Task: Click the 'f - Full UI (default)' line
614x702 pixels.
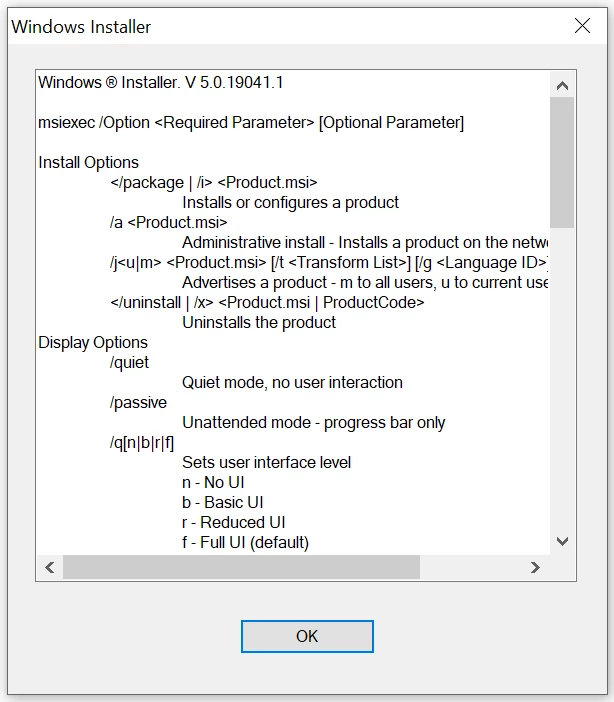Action: 245,542
